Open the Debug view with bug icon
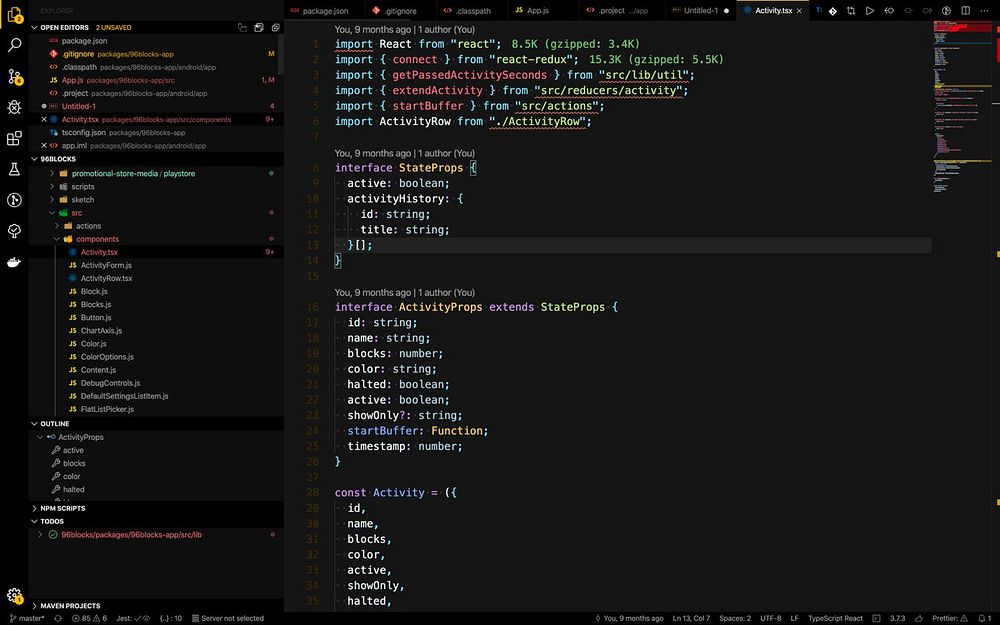Image resolution: width=1000 pixels, height=625 pixels. (x=14, y=107)
